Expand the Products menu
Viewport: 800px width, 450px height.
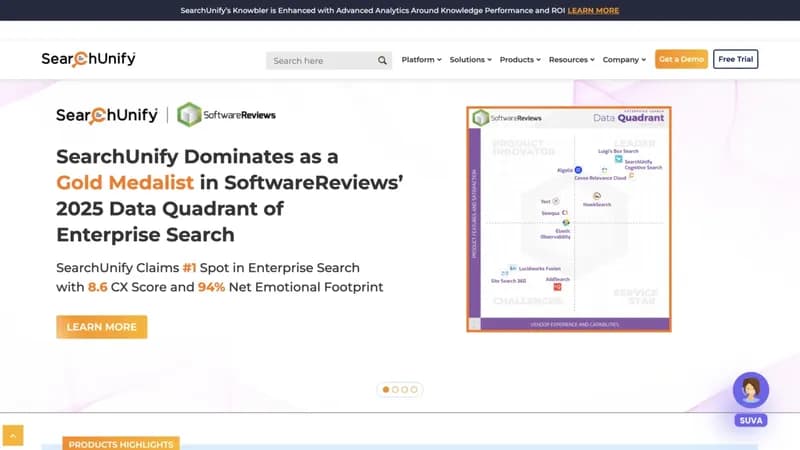[x=520, y=60]
